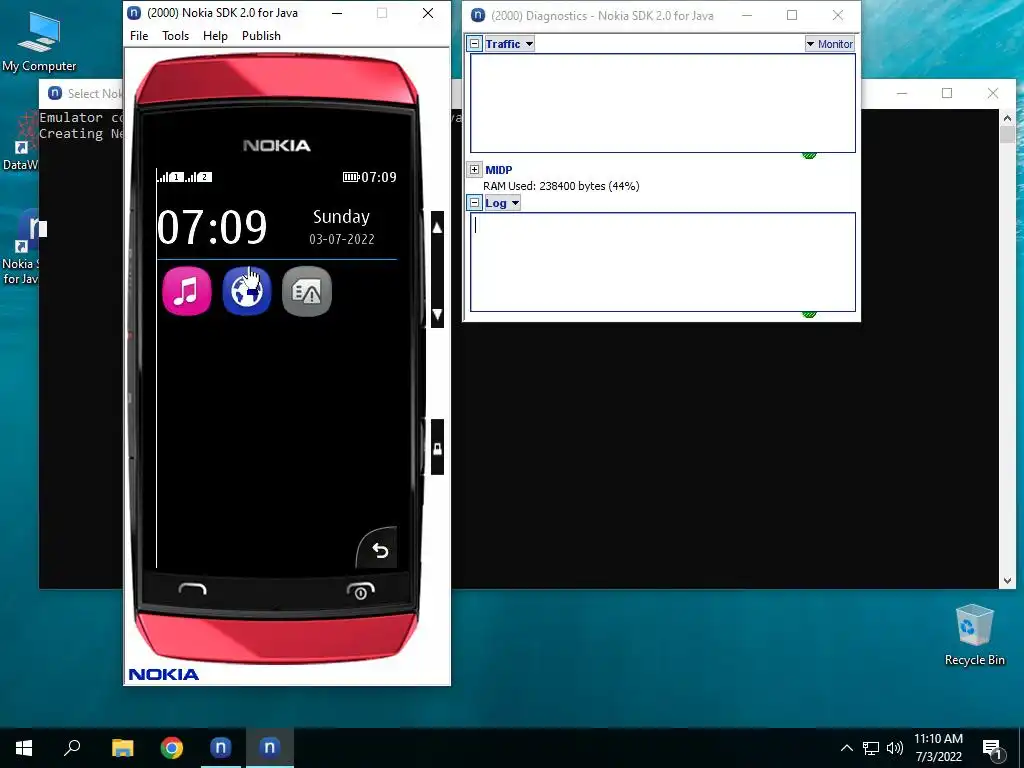This screenshot has width=1024, height=768.
Task: Open the network tray icon
Action: coord(871,748)
